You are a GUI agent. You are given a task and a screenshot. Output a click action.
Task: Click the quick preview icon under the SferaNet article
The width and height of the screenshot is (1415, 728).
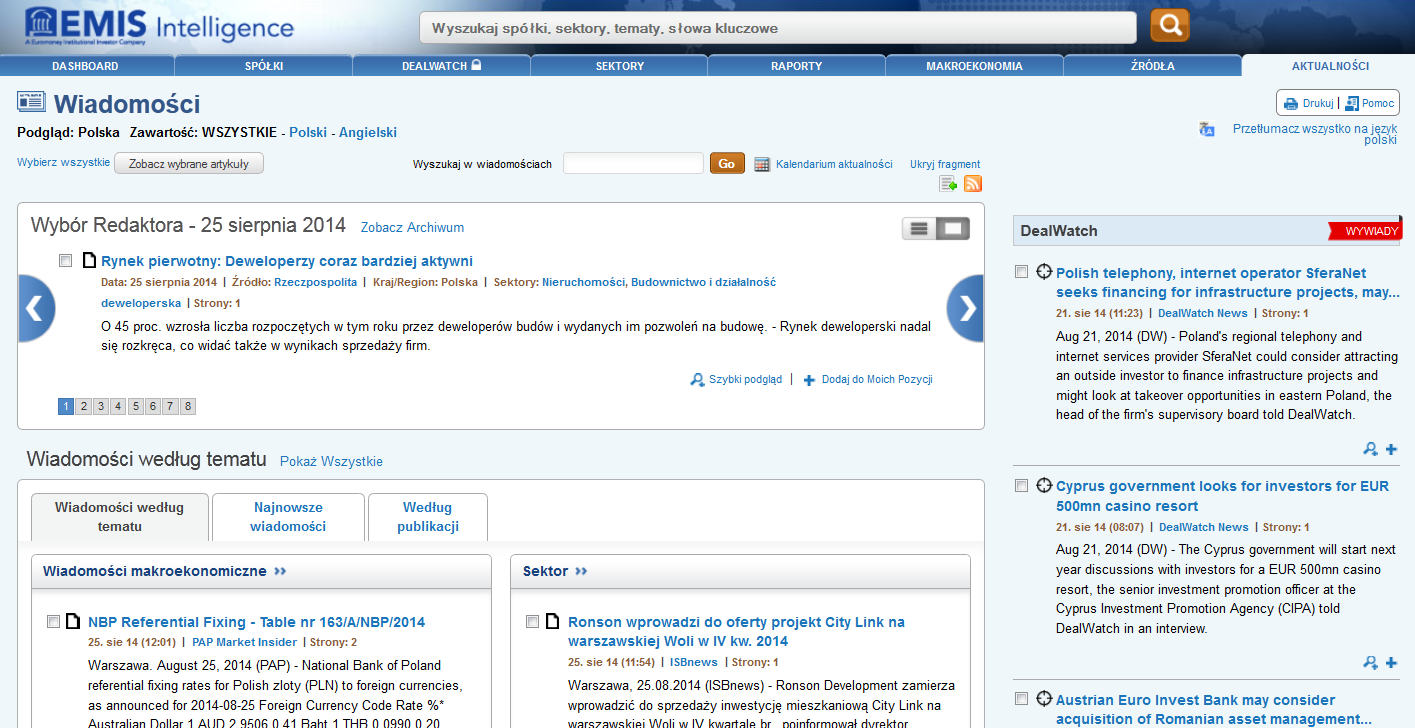(x=1371, y=449)
